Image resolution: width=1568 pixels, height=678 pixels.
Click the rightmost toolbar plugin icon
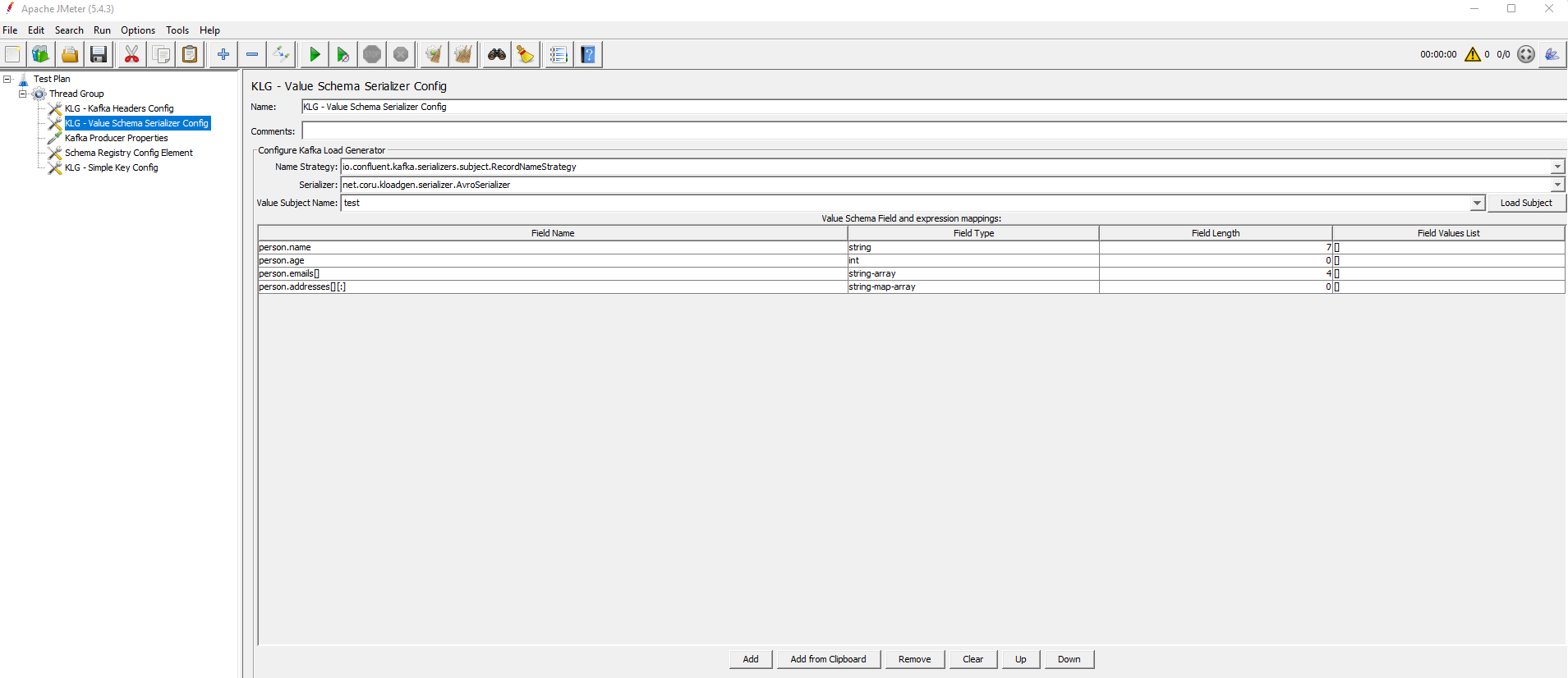point(1552,54)
